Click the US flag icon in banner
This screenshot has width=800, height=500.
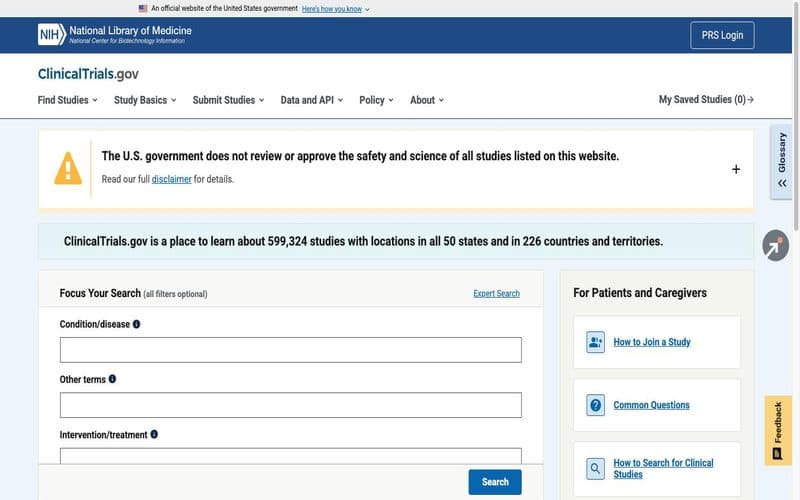click(143, 9)
